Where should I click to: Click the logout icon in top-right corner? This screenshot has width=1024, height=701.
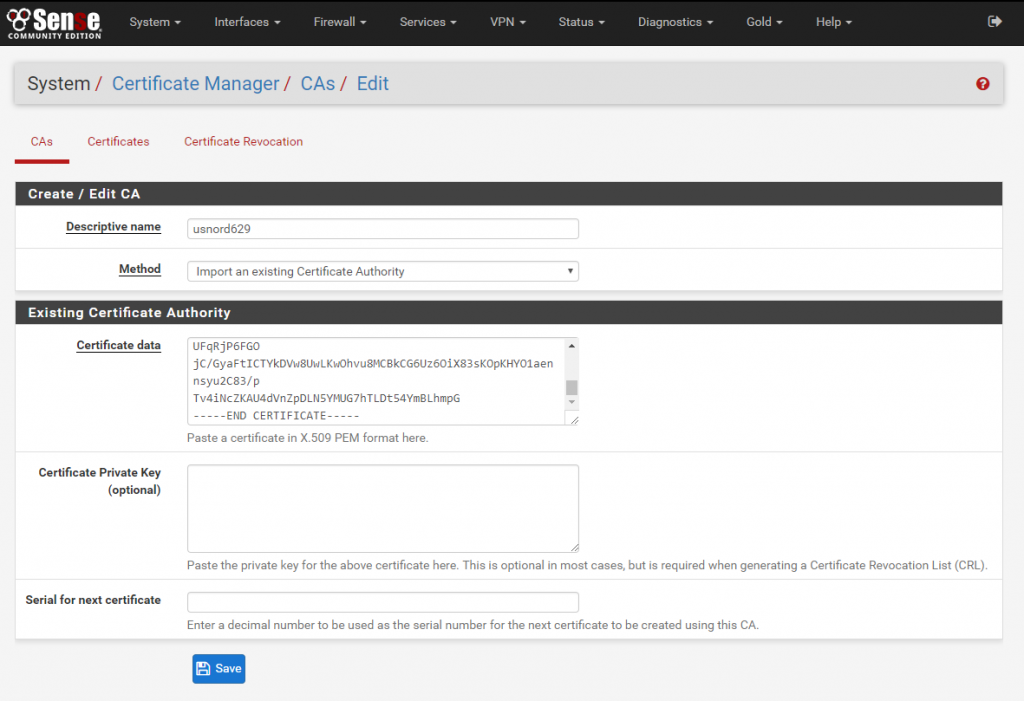(994, 21)
